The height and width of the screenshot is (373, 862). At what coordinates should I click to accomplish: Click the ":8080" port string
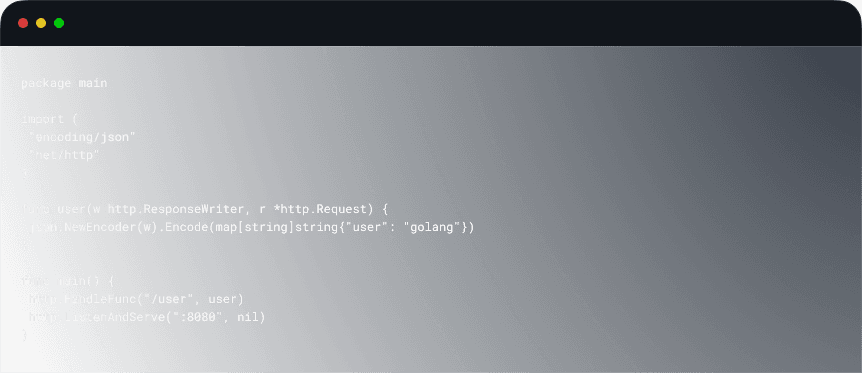tap(195, 317)
